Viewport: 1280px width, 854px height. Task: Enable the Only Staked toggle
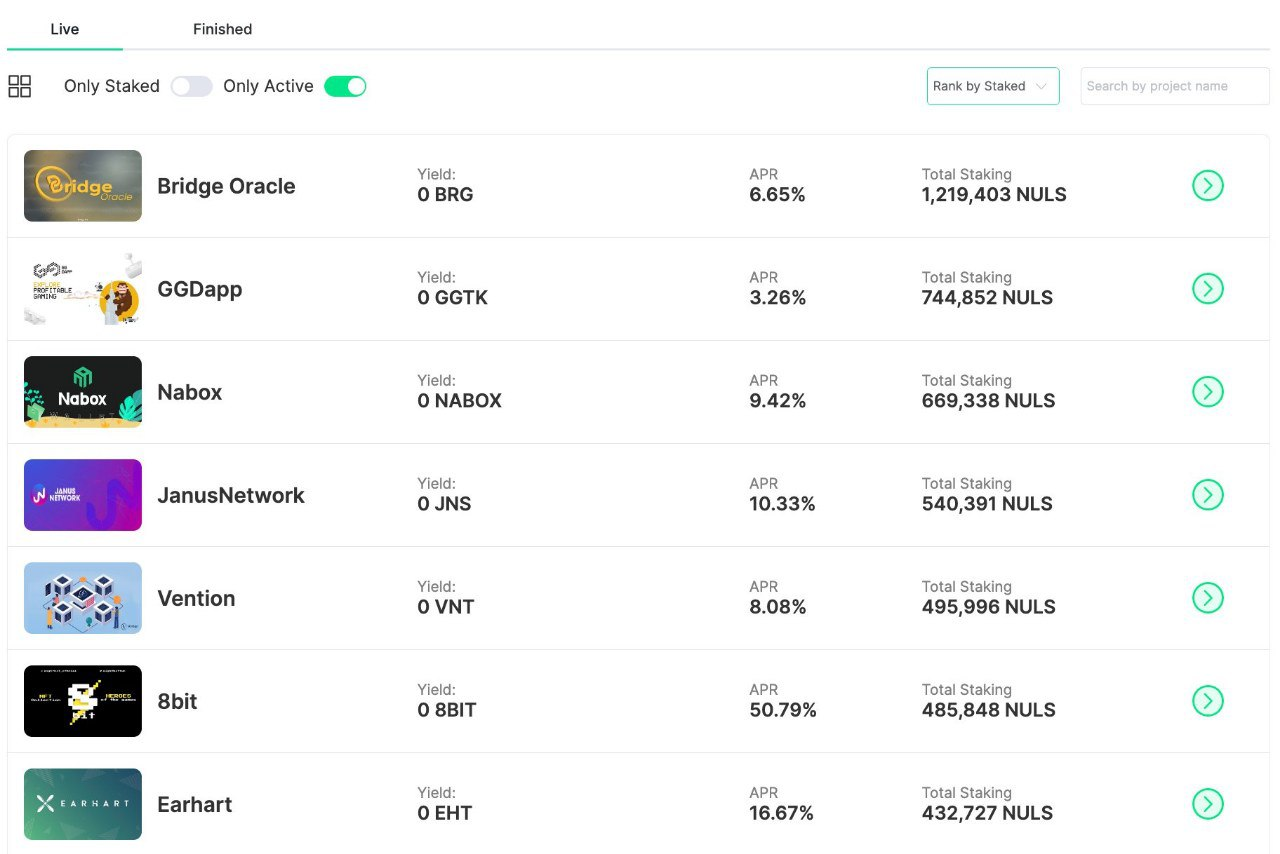tap(191, 86)
